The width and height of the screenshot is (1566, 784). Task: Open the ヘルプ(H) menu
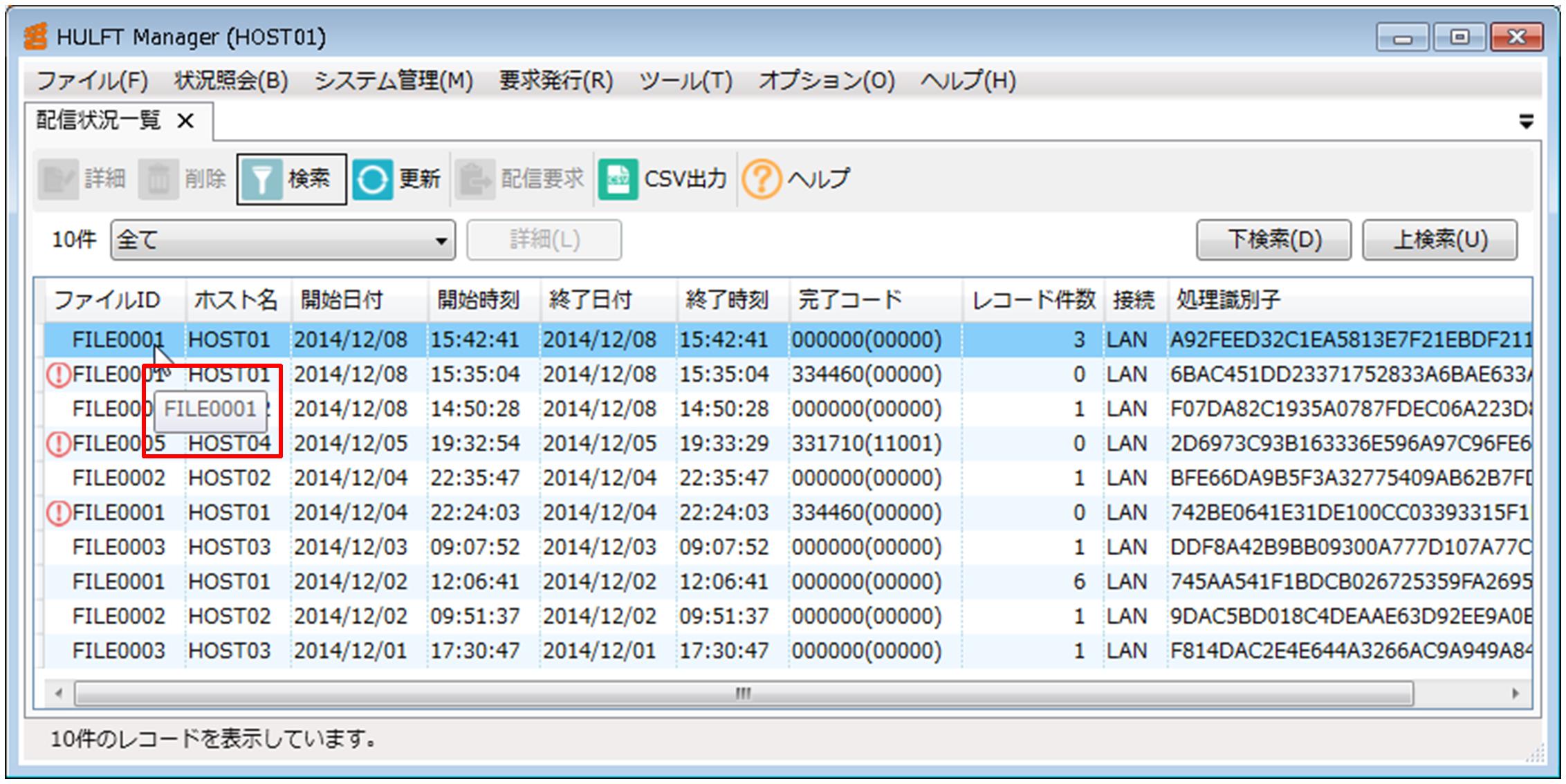[968, 81]
